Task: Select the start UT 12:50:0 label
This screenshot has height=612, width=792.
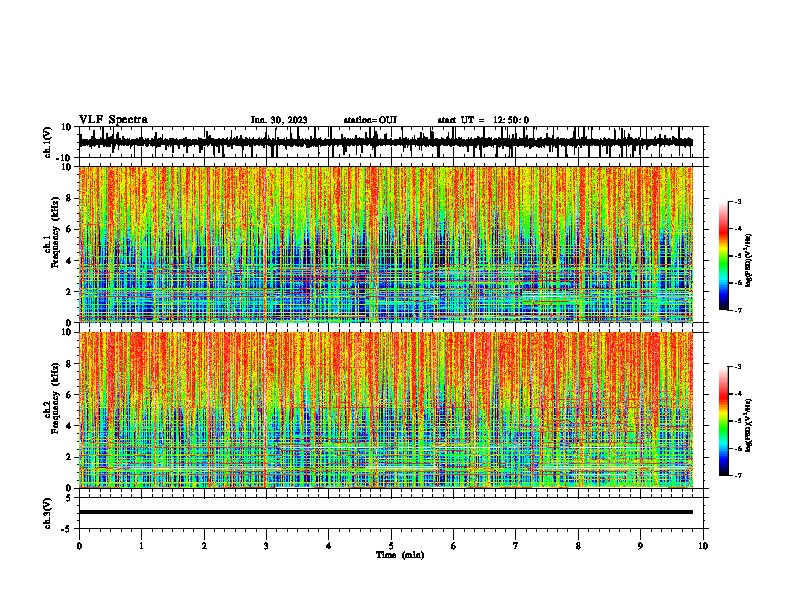Action: click(x=483, y=120)
